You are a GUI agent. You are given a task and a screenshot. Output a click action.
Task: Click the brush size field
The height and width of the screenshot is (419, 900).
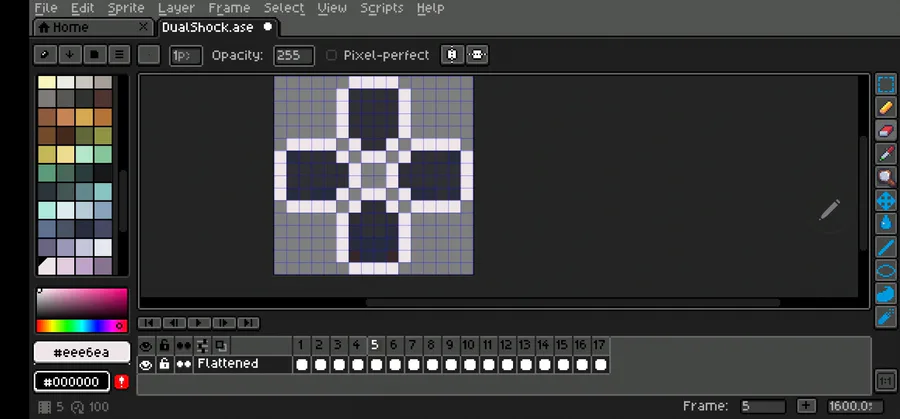coord(186,55)
